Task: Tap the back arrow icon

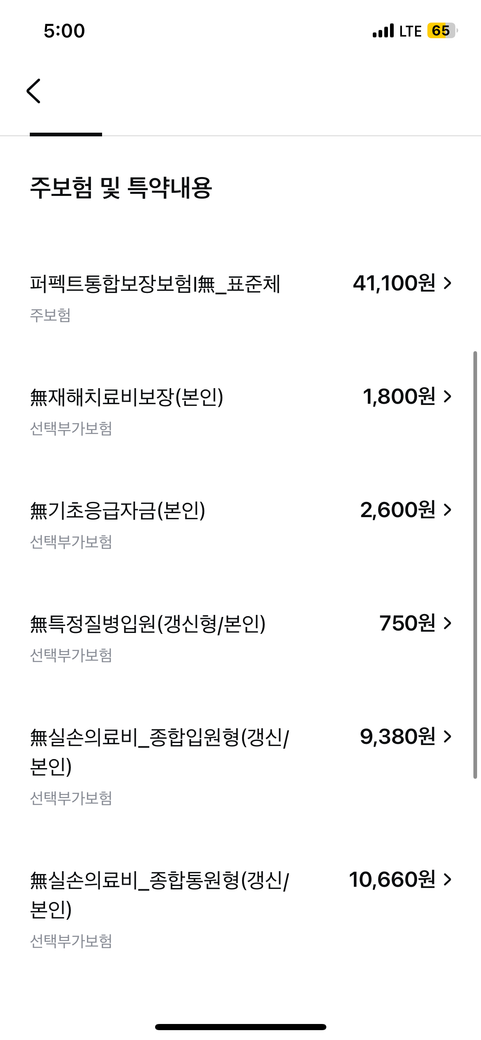Action: [34, 90]
